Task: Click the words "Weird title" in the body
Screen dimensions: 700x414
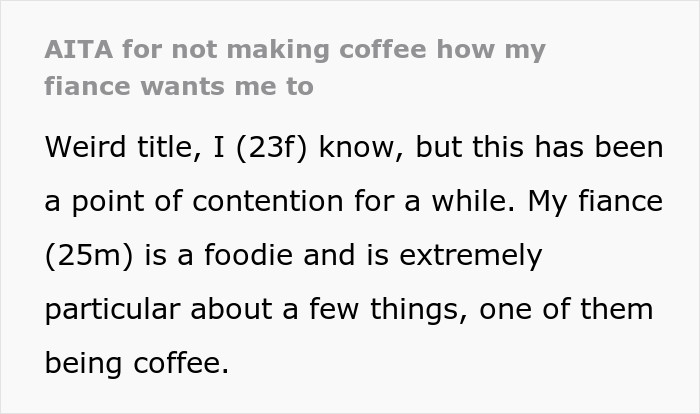Action: click(112, 148)
